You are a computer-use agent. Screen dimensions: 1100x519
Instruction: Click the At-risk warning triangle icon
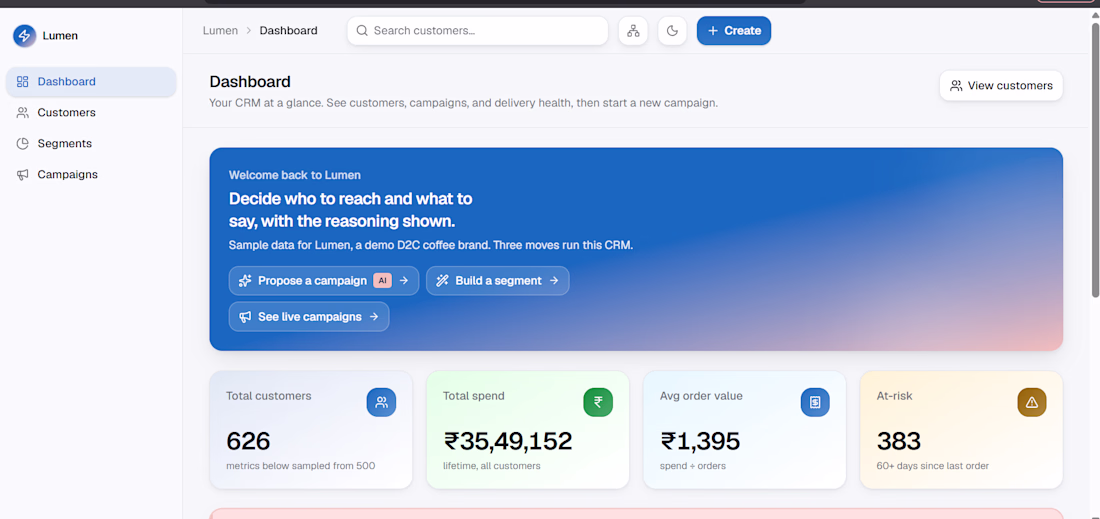tap(1031, 402)
